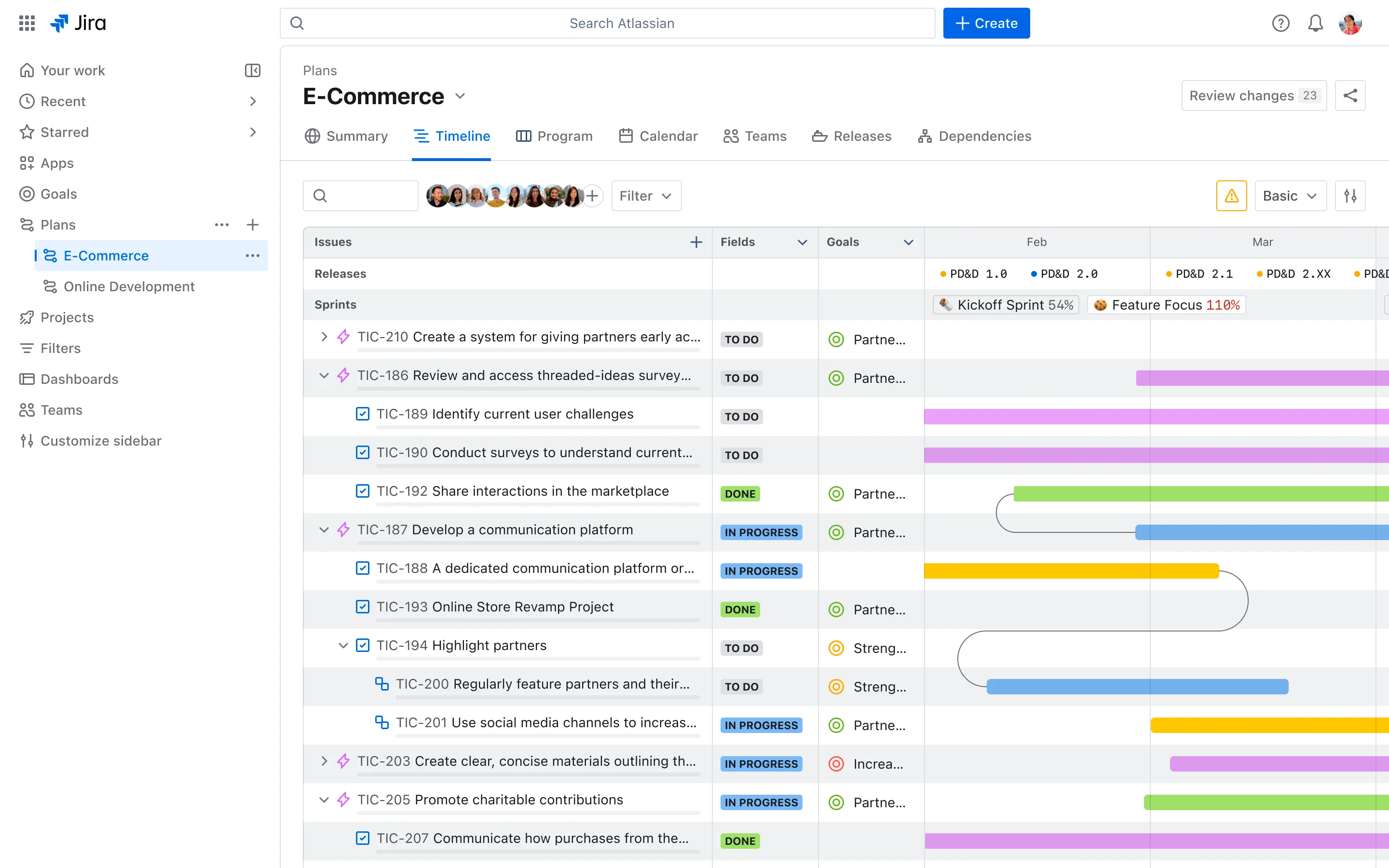Open the Basic view dropdown
This screenshot has height=868, width=1389.
1289,195
